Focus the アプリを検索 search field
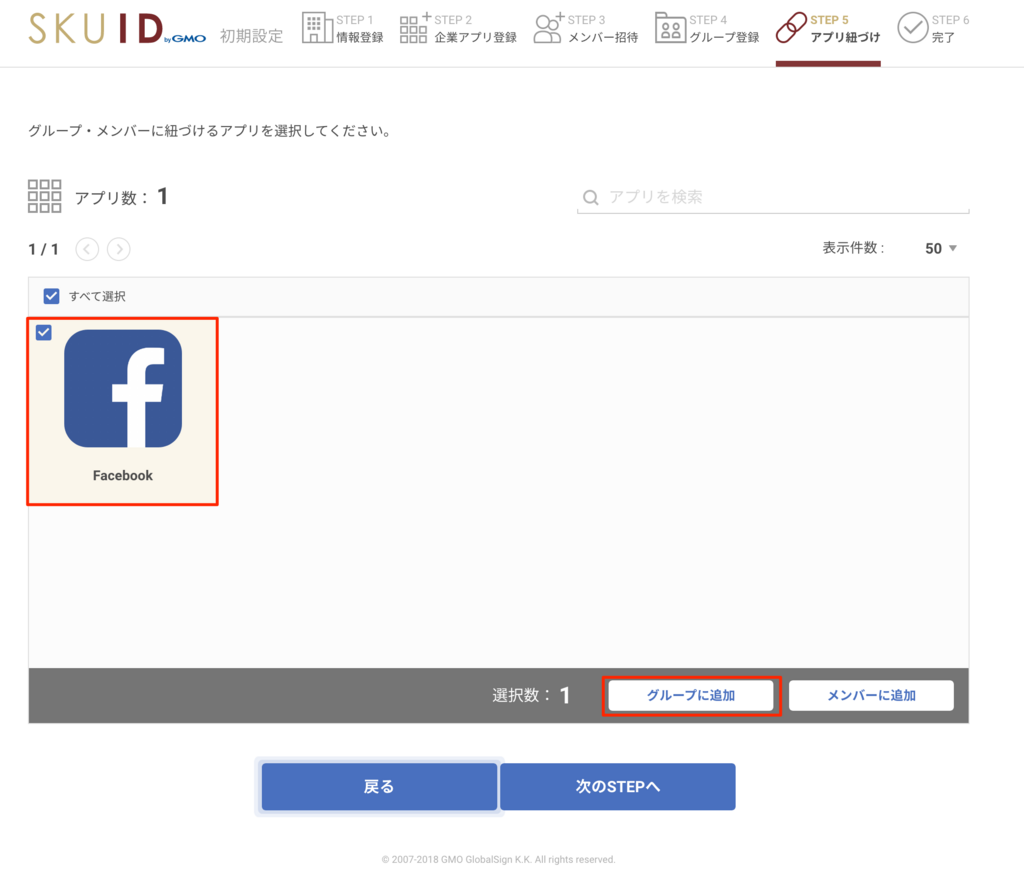Viewport: 1024px width, 880px height. [x=773, y=197]
